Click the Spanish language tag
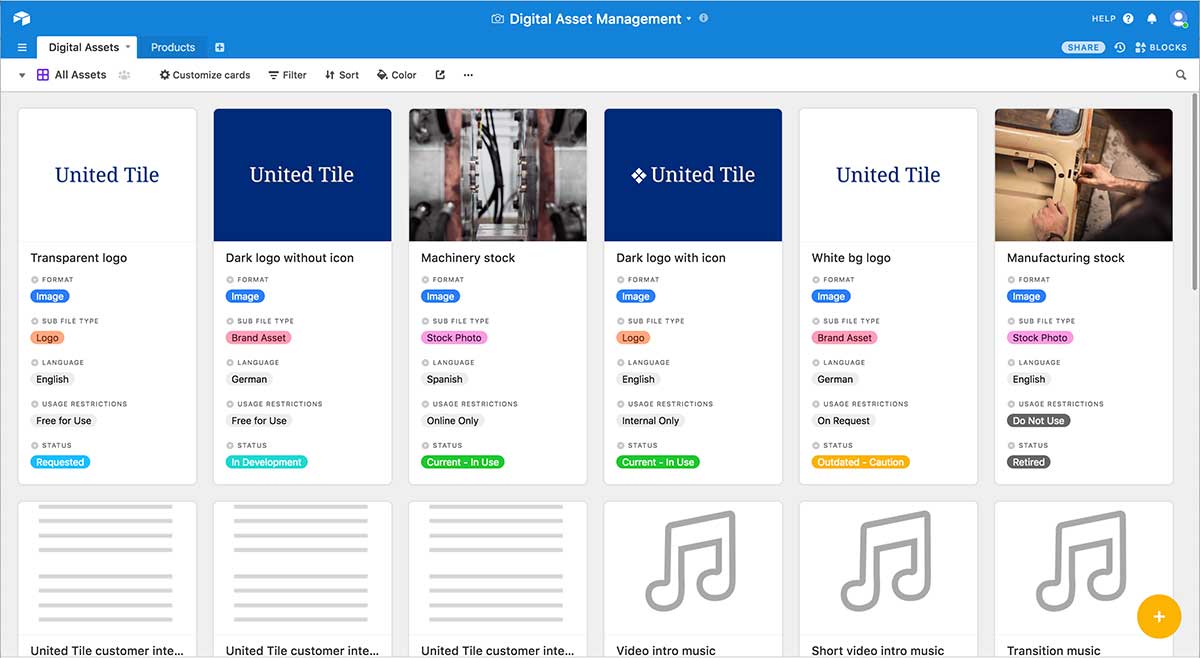 coord(445,379)
